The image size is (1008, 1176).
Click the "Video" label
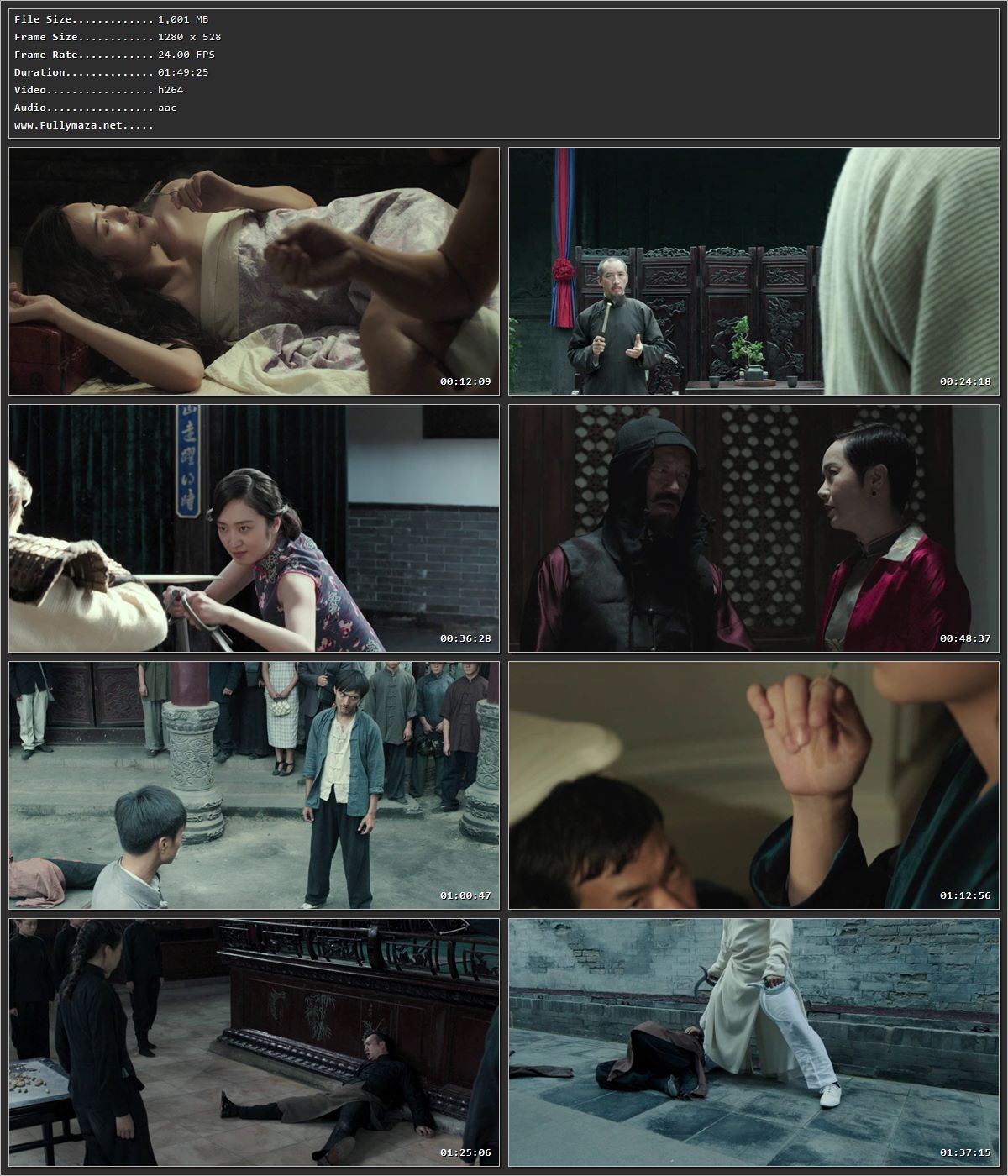30,90
